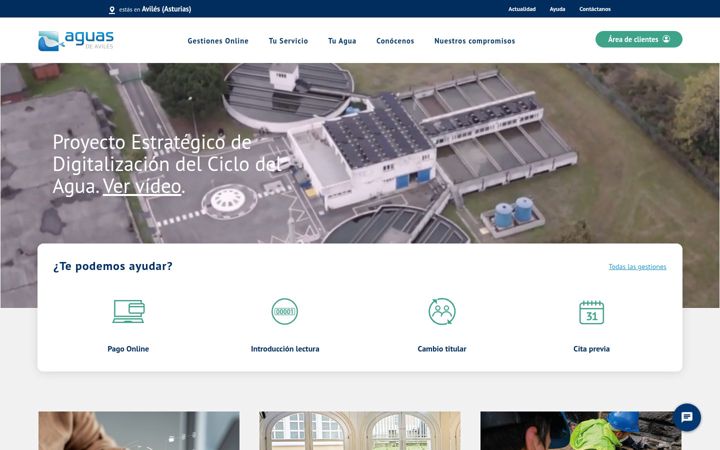Click the location pin icon in top bar

point(112,10)
